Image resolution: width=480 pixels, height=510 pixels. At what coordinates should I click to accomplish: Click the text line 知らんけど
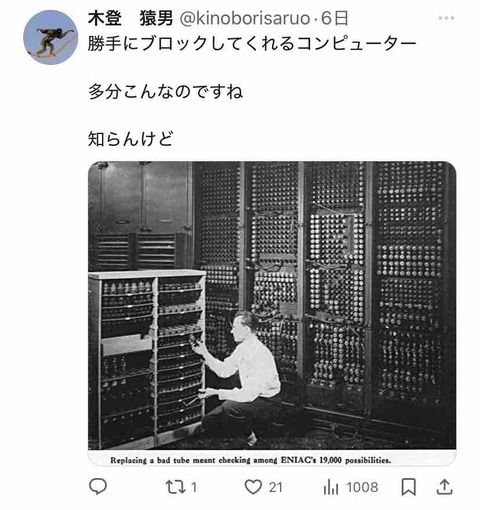(x=131, y=139)
